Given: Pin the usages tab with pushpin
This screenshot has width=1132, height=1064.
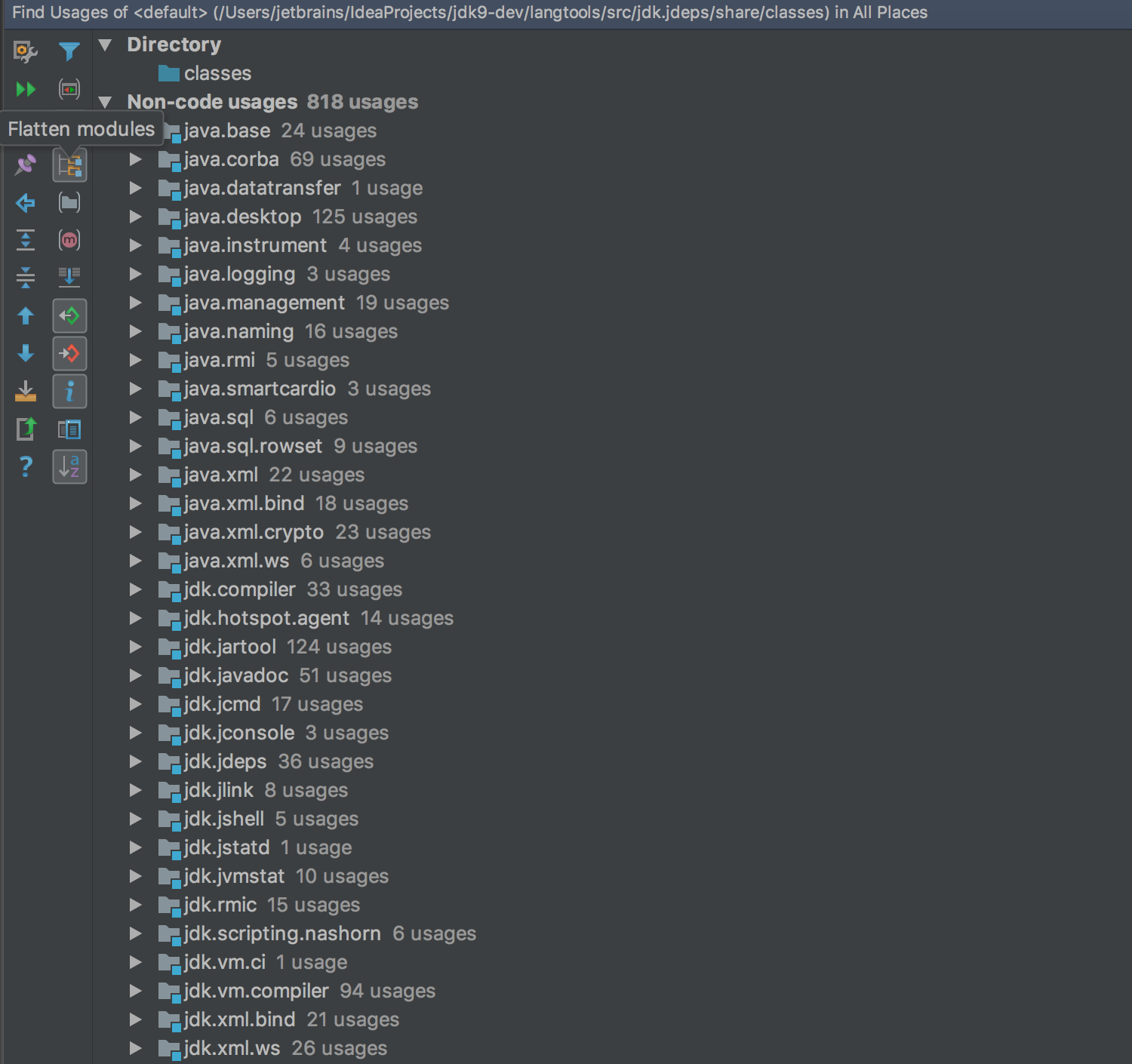Looking at the screenshot, I should point(26,165).
